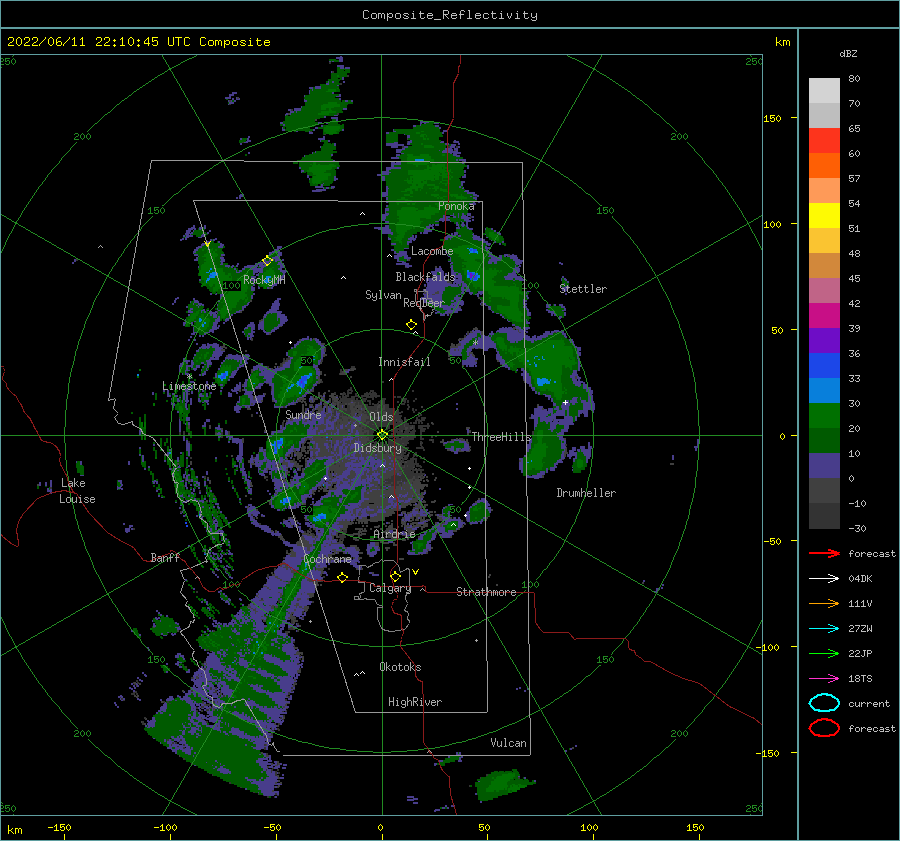Viewport: 900px width, 841px height.
Task: Click the 57 value in dBZ legend
Action: point(854,179)
